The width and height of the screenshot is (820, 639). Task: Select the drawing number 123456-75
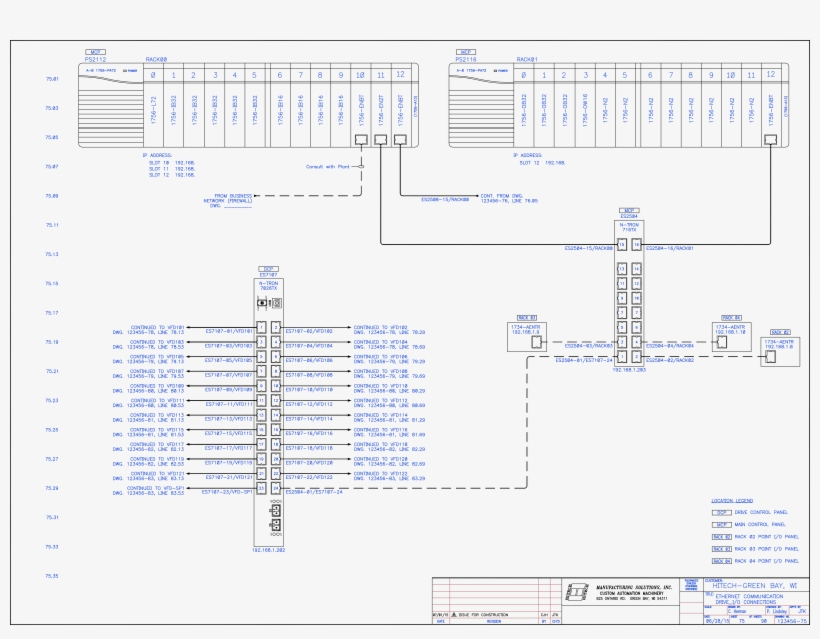pos(791,618)
